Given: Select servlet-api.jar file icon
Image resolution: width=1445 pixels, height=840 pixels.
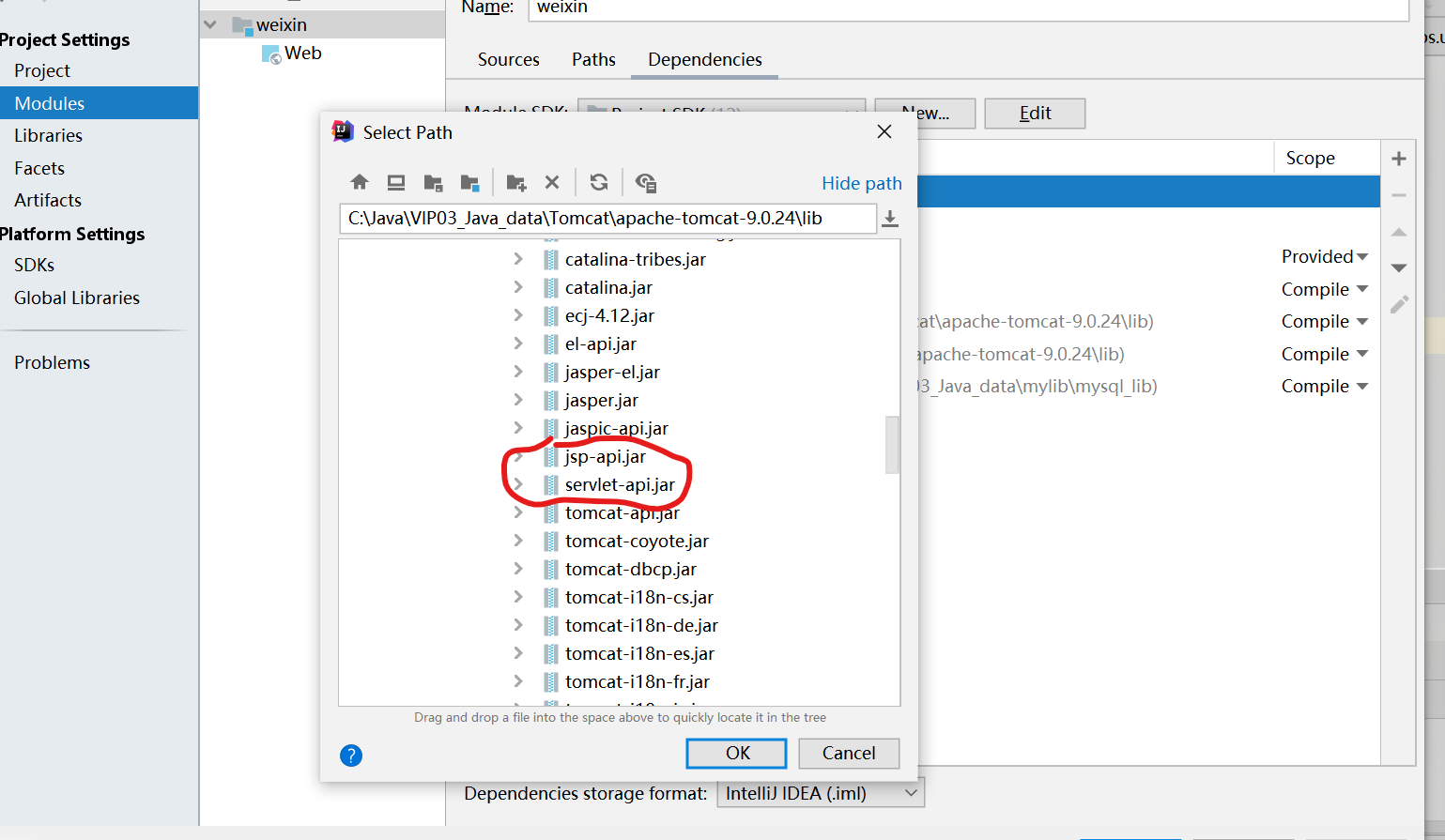Looking at the screenshot, I should (551, 485).
